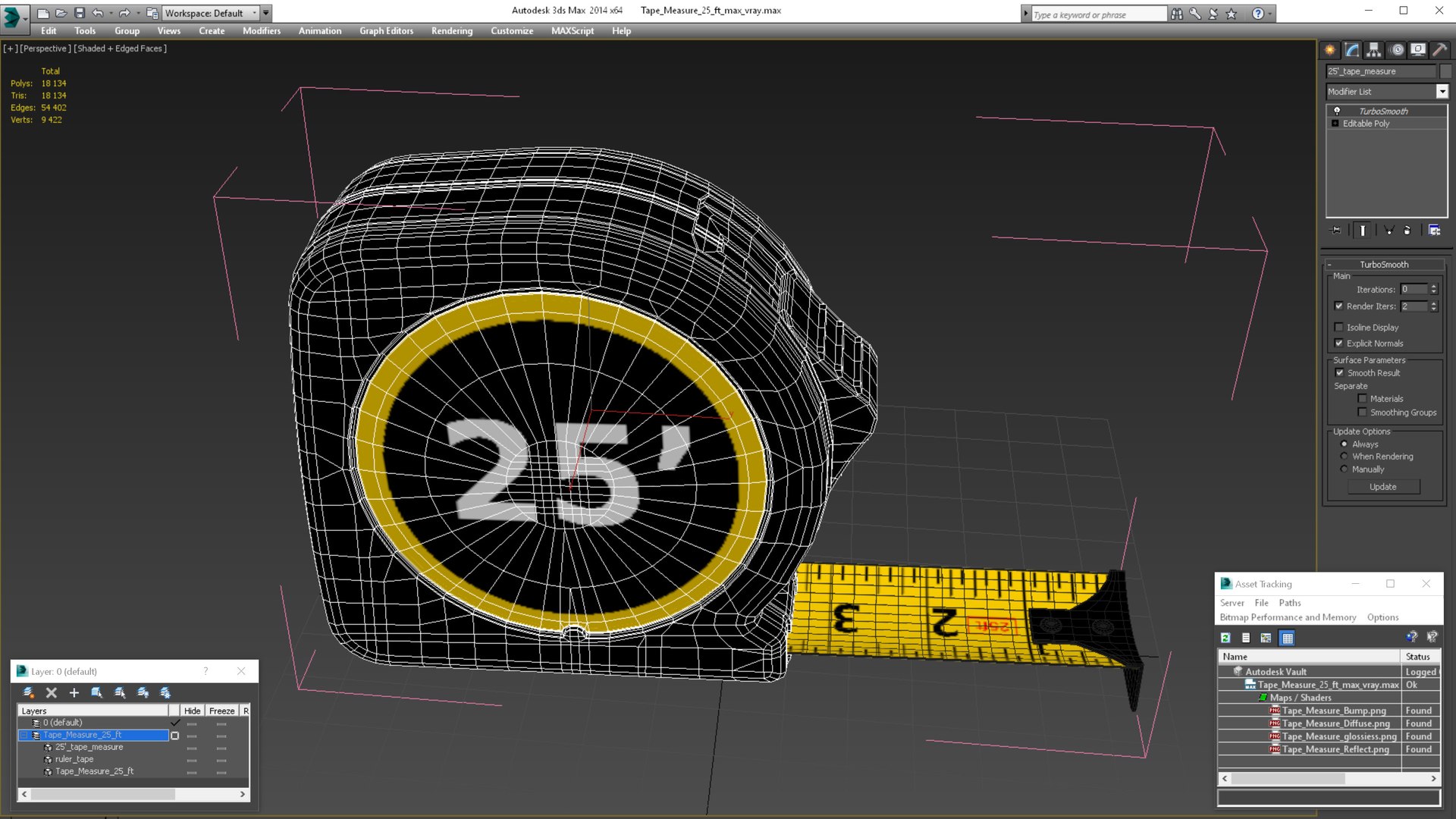The image size is (1456, 819).
Task: Toggle Smooth Result checkbox
Action: tap(1339, 373)
